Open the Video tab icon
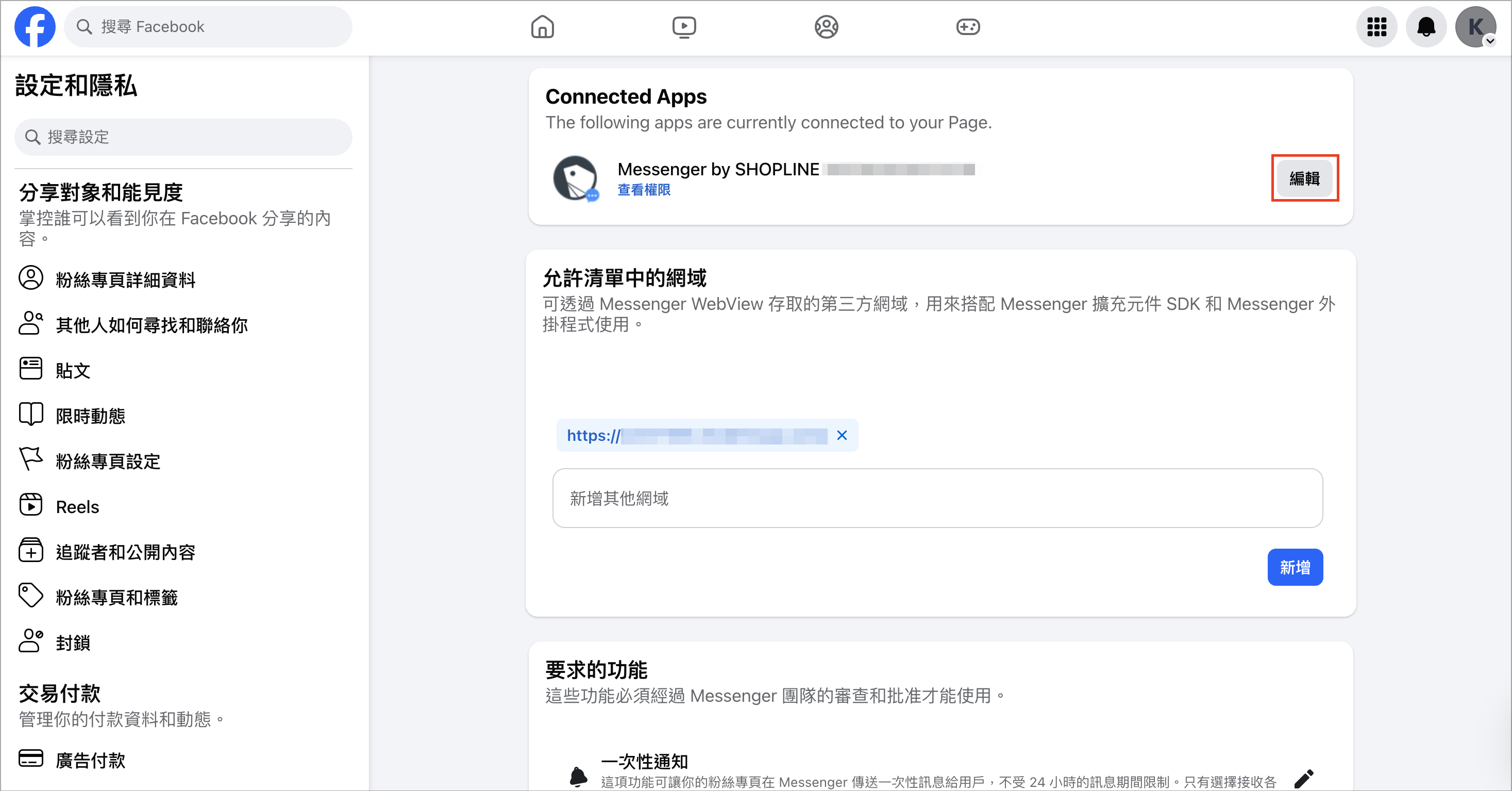 (684, 27)
